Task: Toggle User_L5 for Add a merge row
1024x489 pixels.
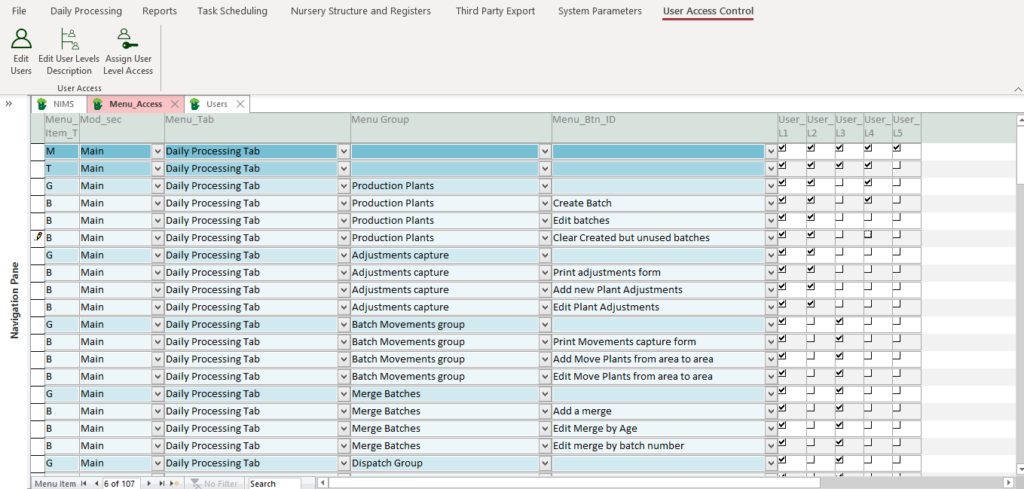Action: tap(897, 410)
